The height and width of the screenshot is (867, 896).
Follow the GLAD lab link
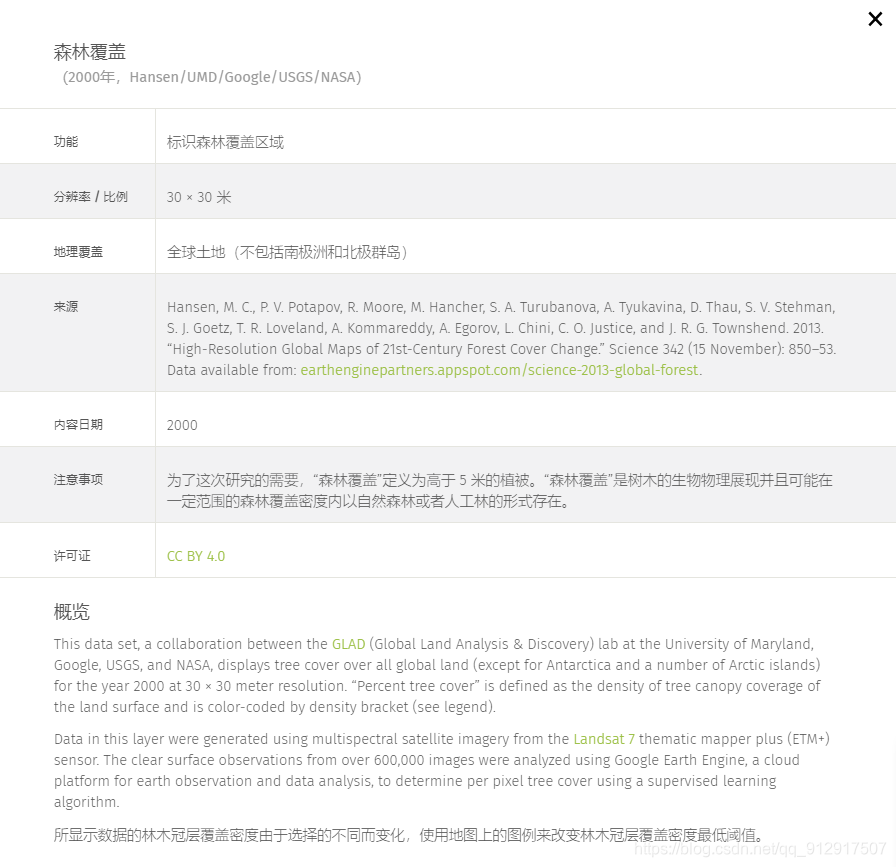pos(348,644)
